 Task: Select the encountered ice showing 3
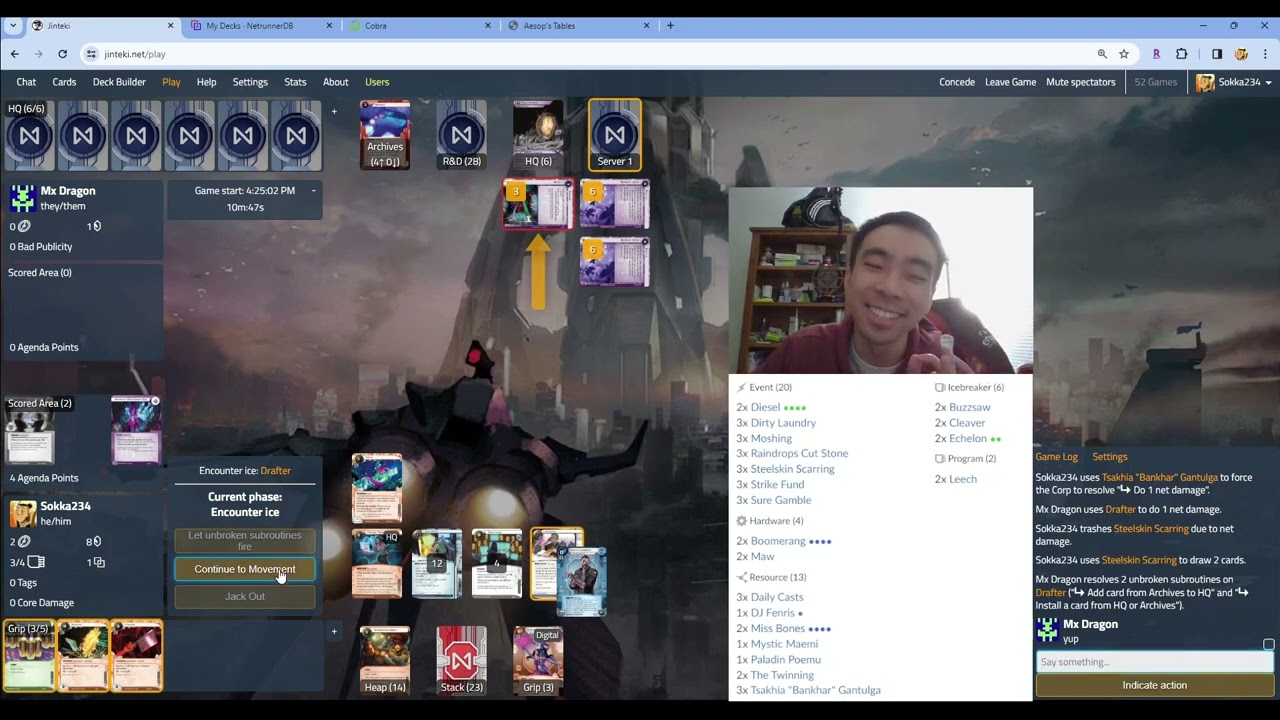click(538, 205)
